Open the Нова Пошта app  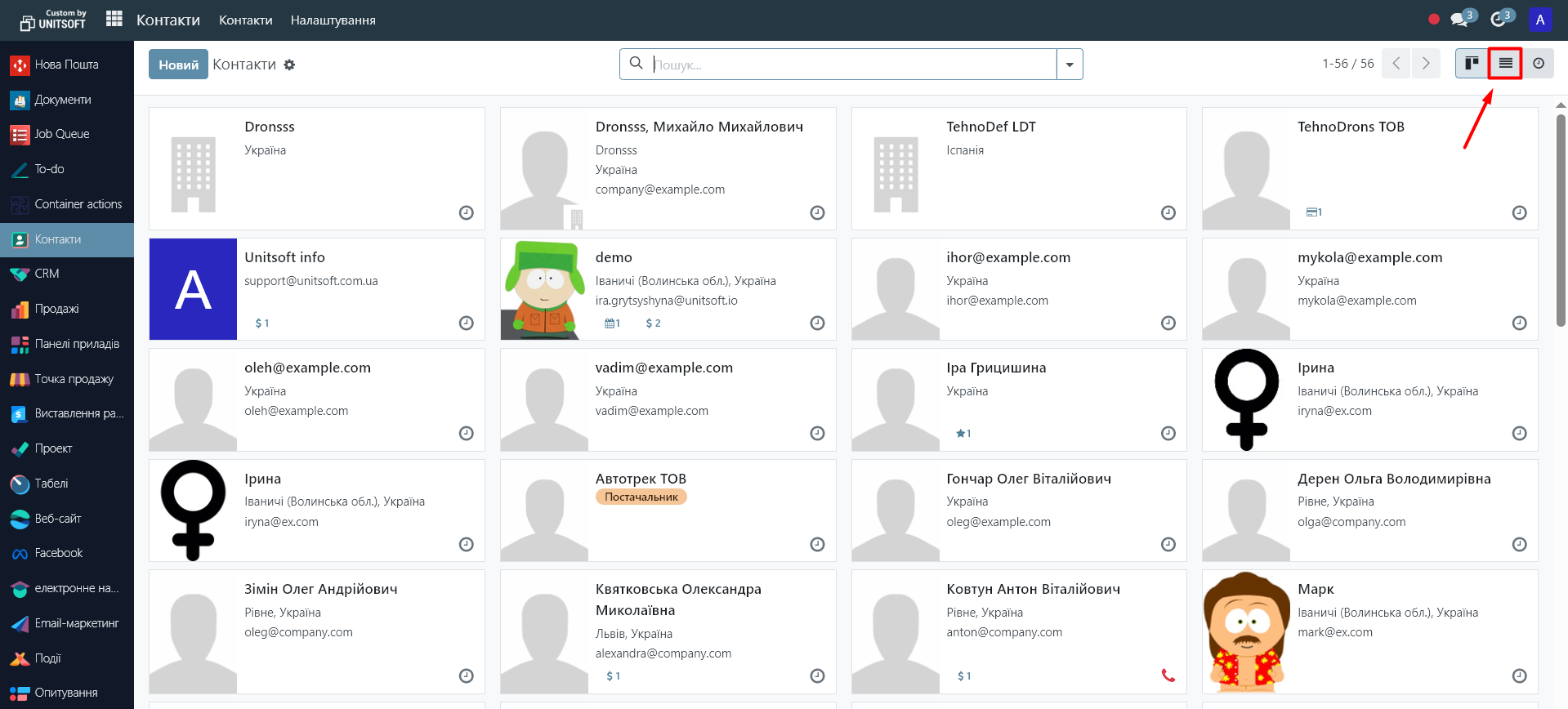[66, 65]
